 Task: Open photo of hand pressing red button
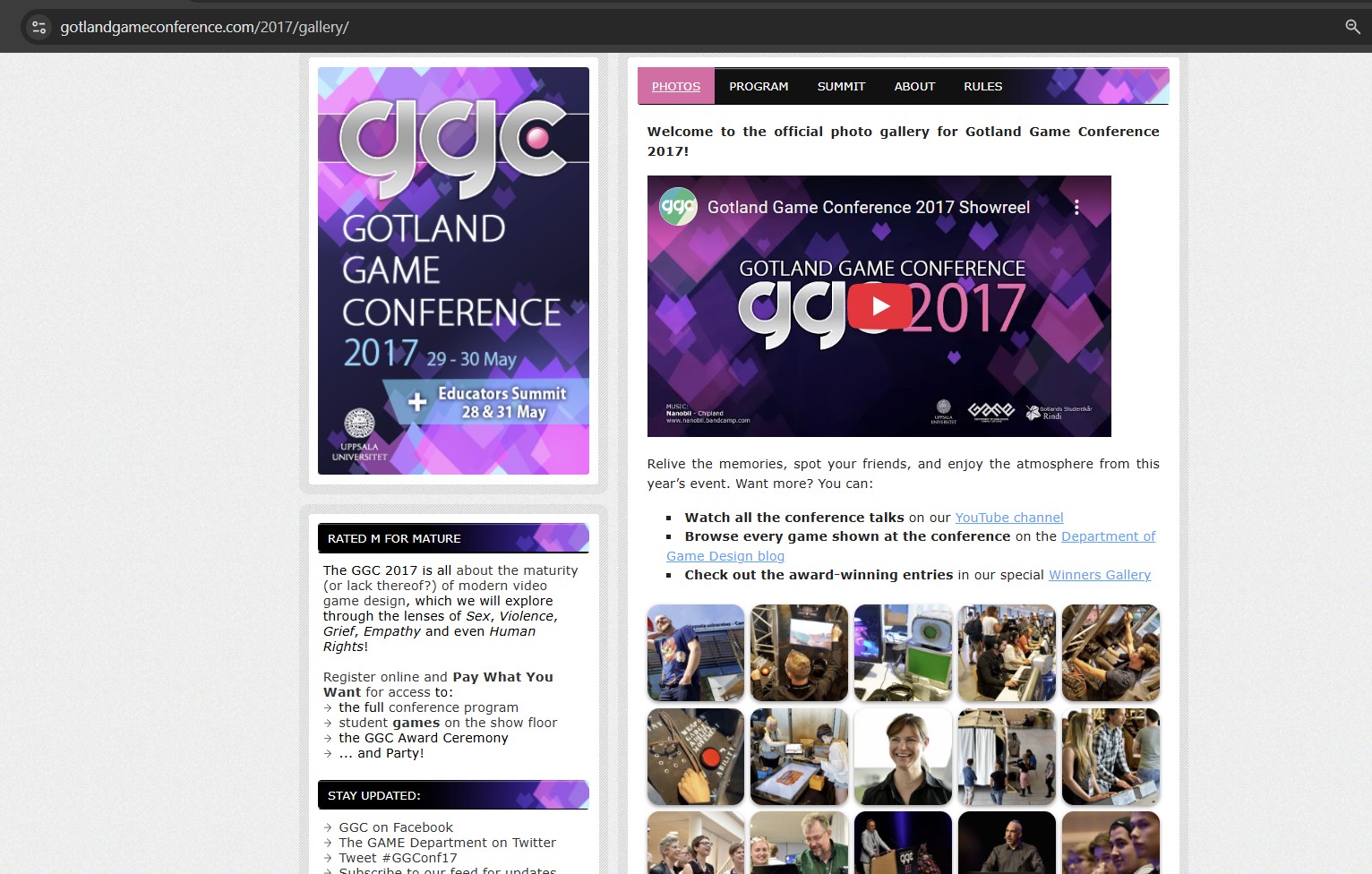[x=696, y=757]
